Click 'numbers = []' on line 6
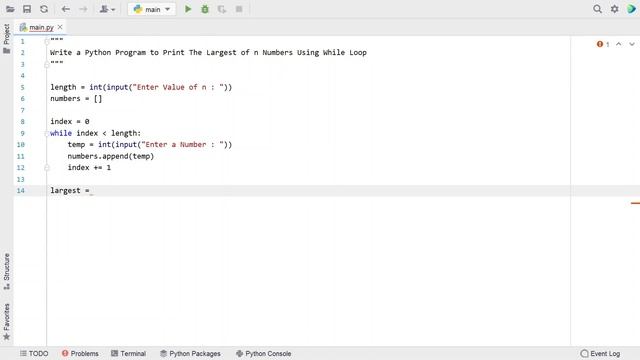 tap(76, 99)
